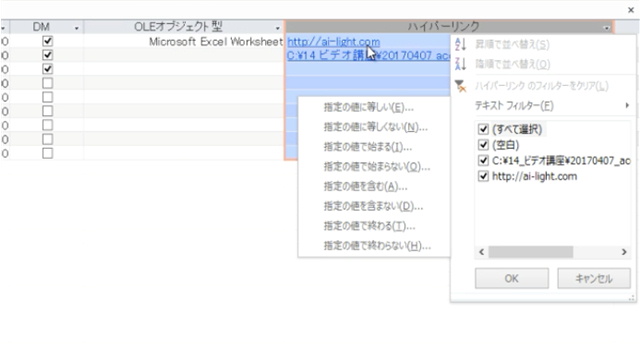Open the テキスト フィルター(F) menu item
This screenshot has height=360, width=640.
coord(514,106)
